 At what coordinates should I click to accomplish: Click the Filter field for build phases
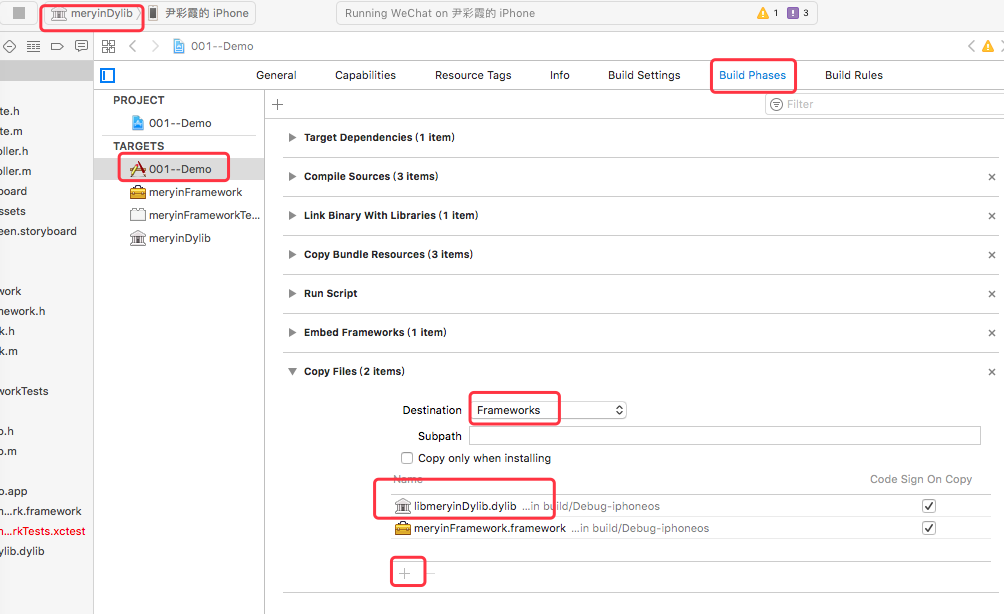pos(887,104)
